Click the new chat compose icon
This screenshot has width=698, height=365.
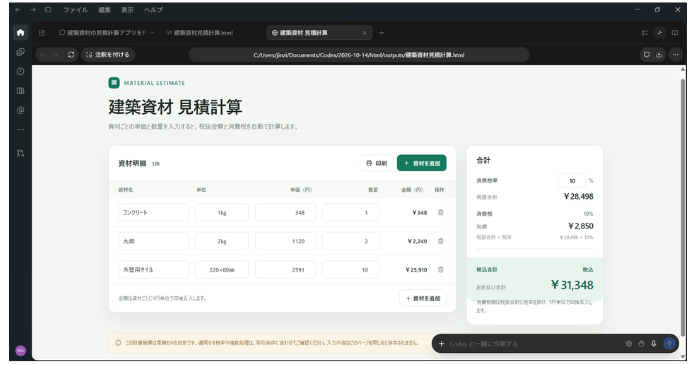click(42, 32)
